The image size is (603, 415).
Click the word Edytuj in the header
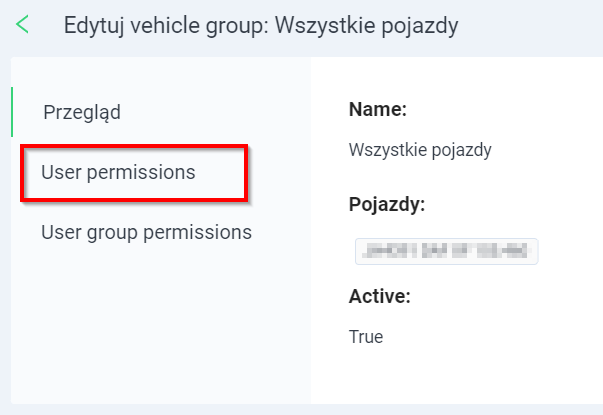coord(94,26)
